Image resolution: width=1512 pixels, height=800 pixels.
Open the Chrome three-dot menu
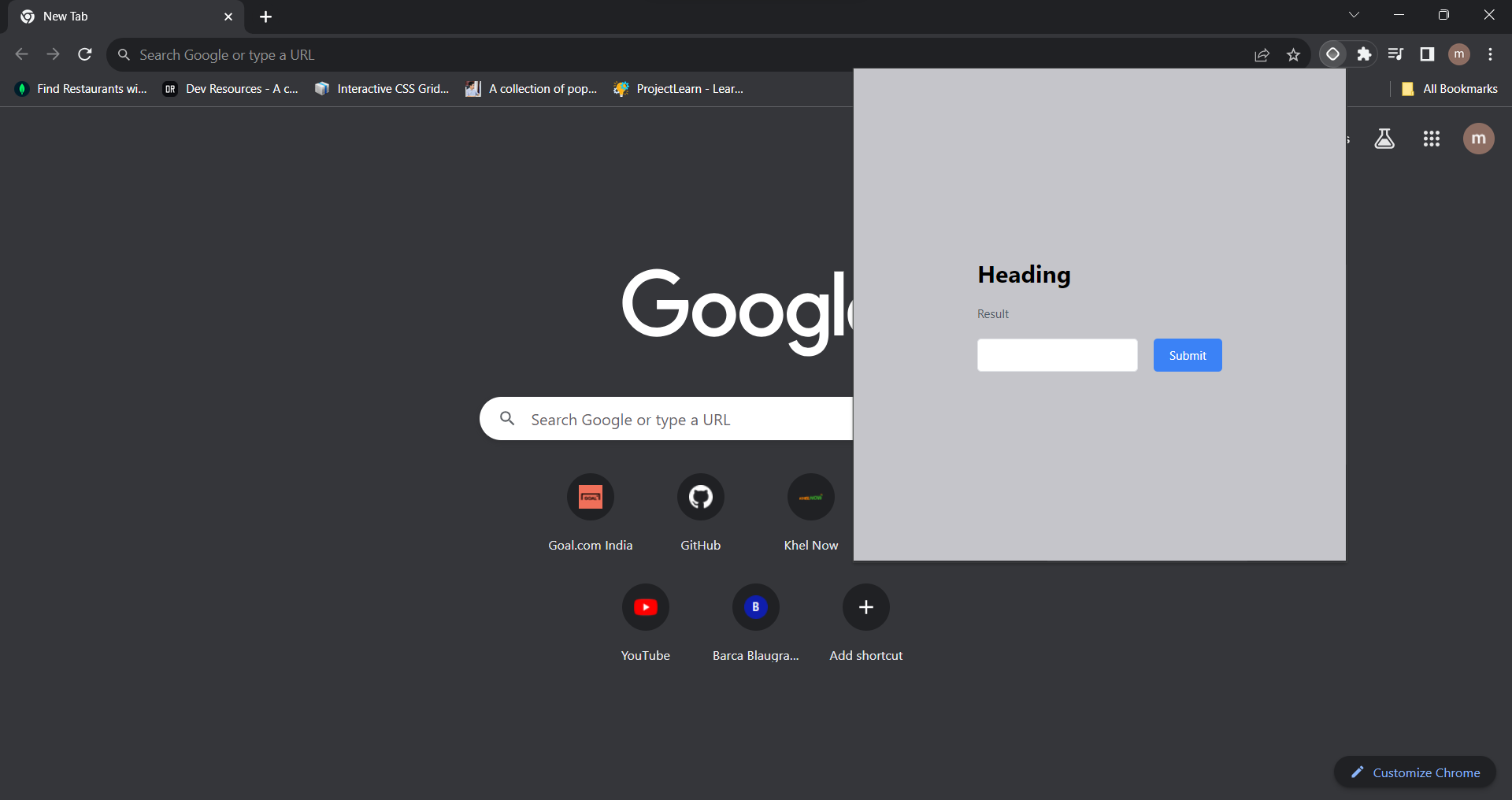tap(1490, 54)
